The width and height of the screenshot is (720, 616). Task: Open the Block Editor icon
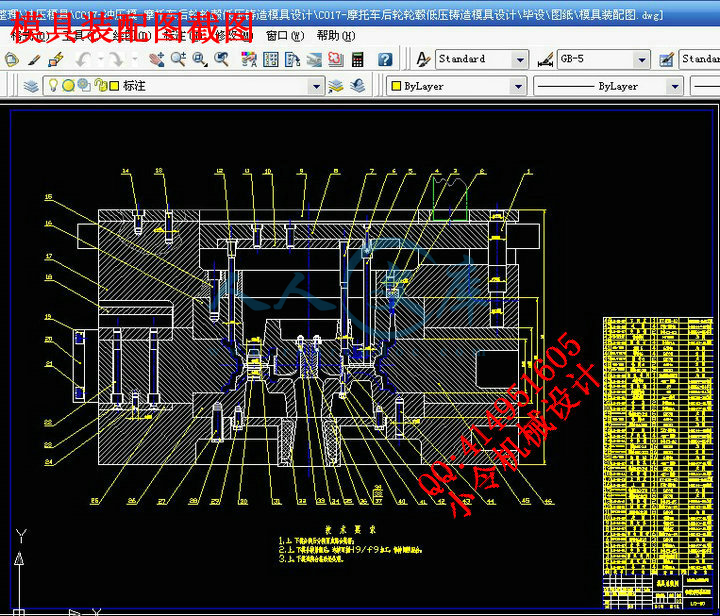tap(56, 60)
